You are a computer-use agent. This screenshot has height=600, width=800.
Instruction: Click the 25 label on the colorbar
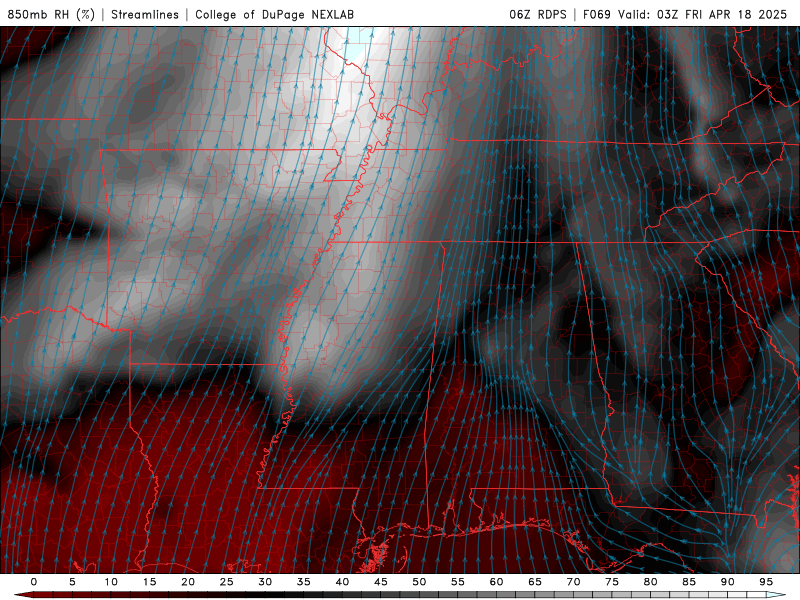click(x=227, y=582)
